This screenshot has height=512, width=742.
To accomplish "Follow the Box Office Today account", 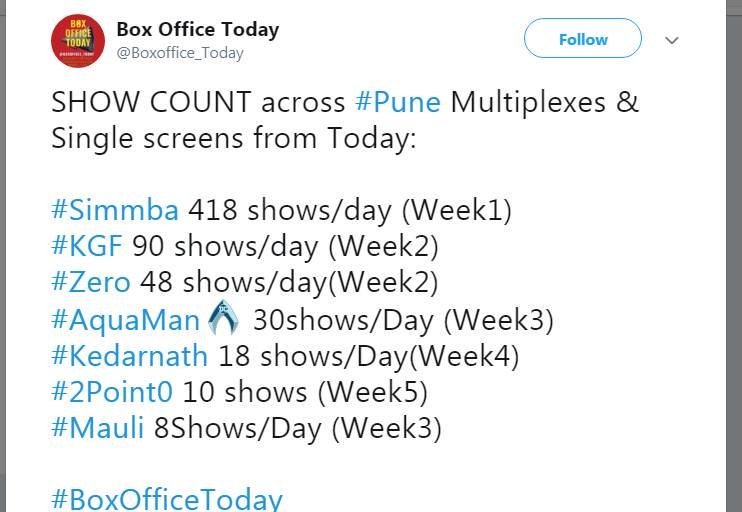I will click(x=583, y=39).
